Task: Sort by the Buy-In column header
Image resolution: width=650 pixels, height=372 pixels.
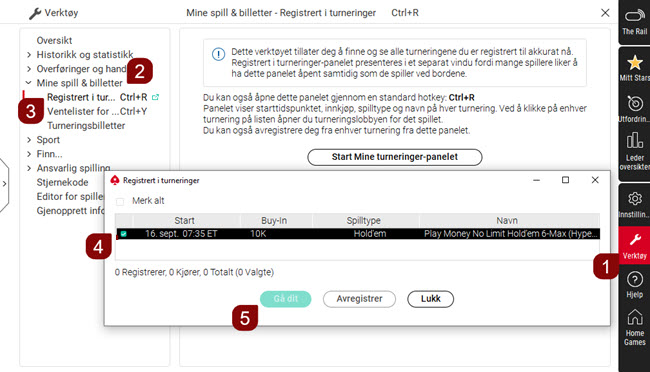Action: point(274,220)
